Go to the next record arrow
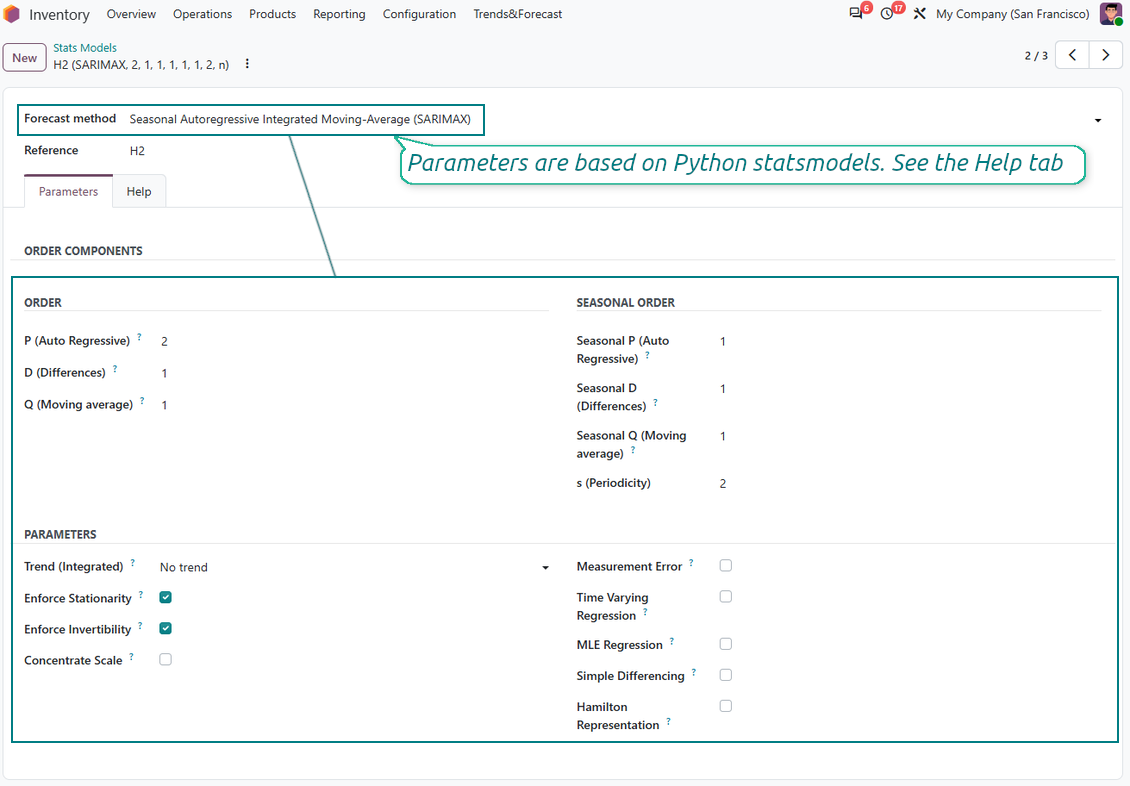 tap(1105, 55)
